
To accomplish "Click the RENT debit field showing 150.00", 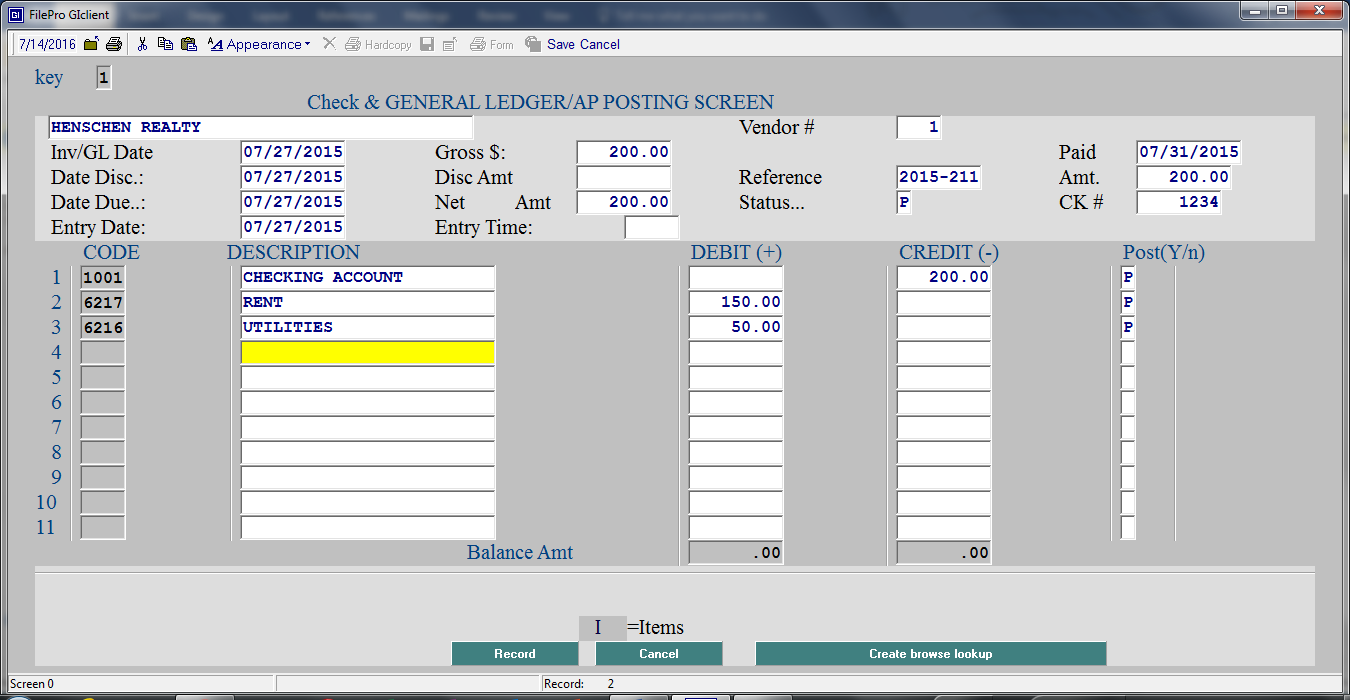I will coord(735,303).
